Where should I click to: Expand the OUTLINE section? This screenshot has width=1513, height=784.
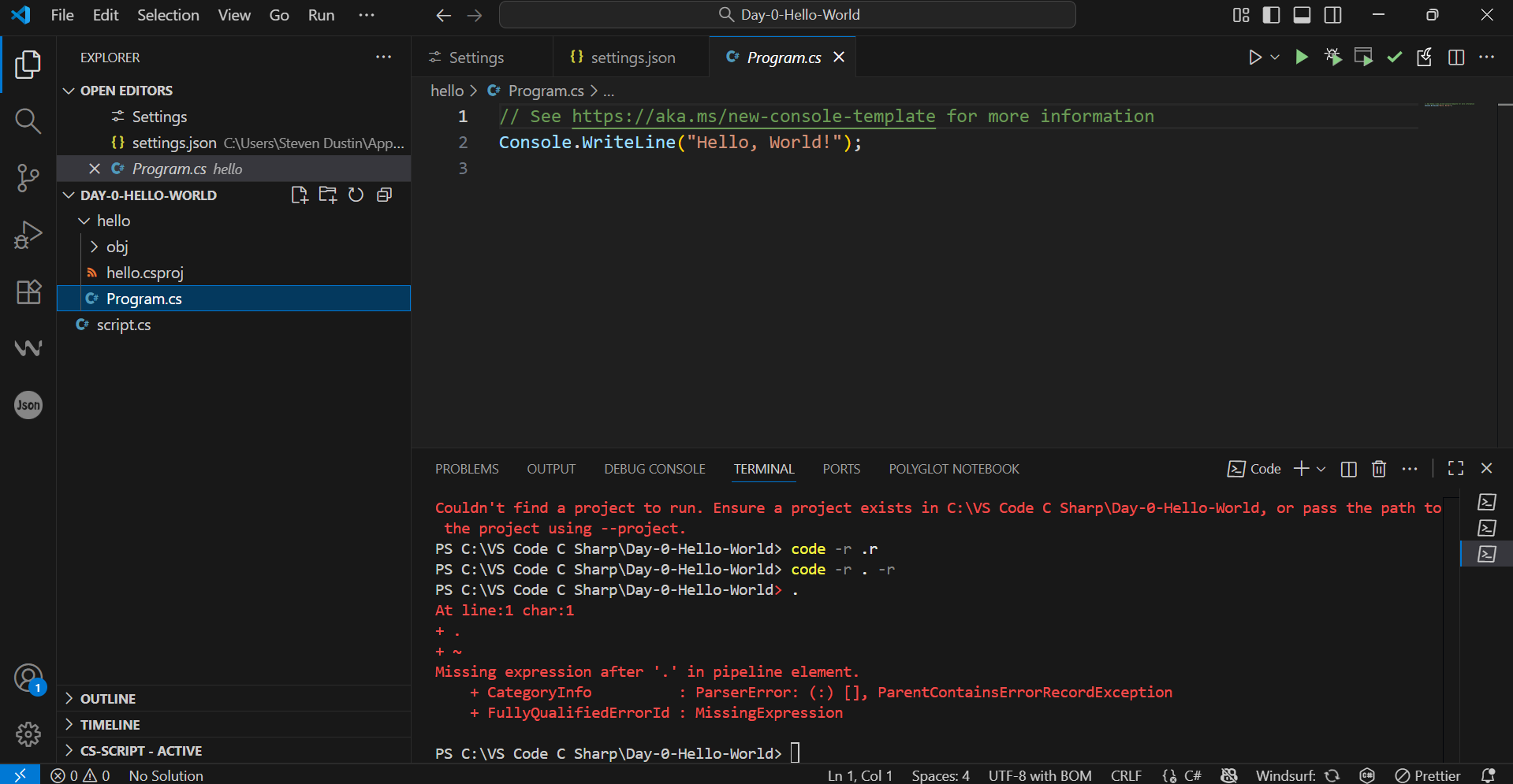pyautogui.click(x=108, y=699)
